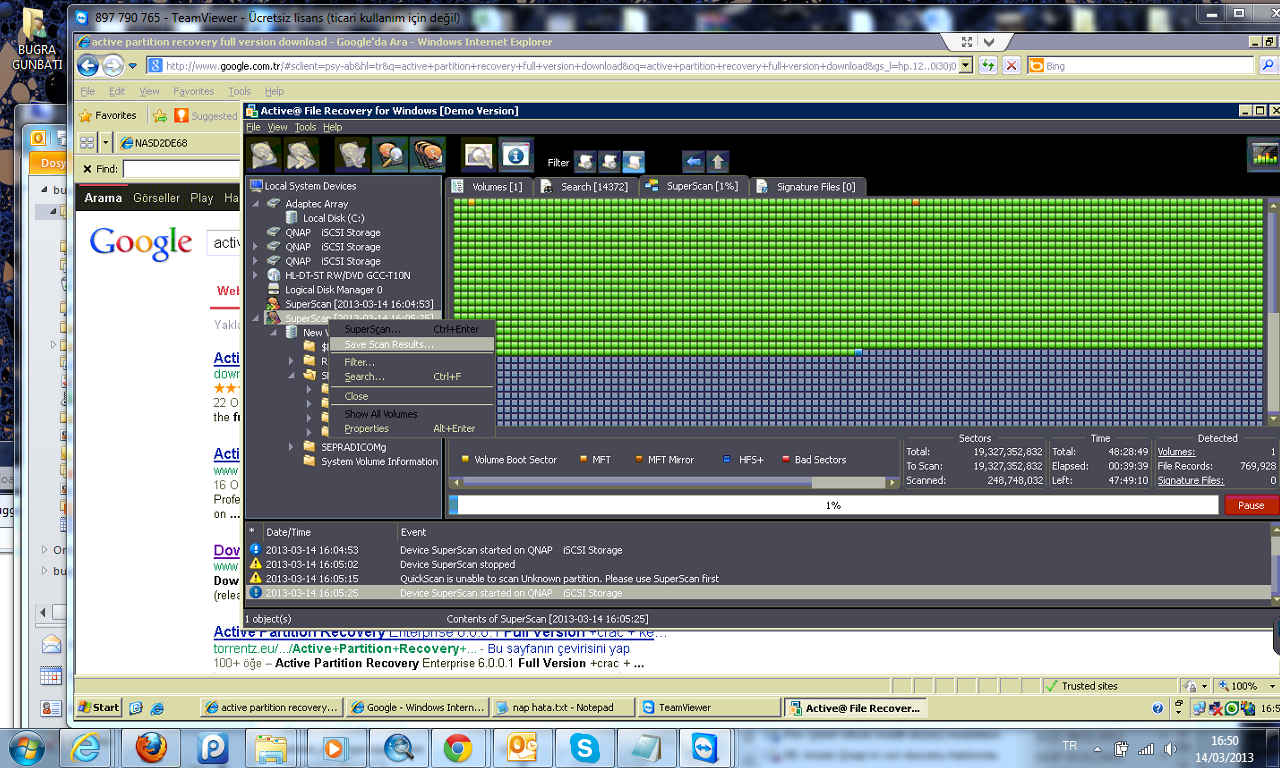Open TeamViewer icon on outer Windows taskbar
Image resolution: width=1280 pixels, height=768 pixels.
pyautogui.click(x=705, y=748)
